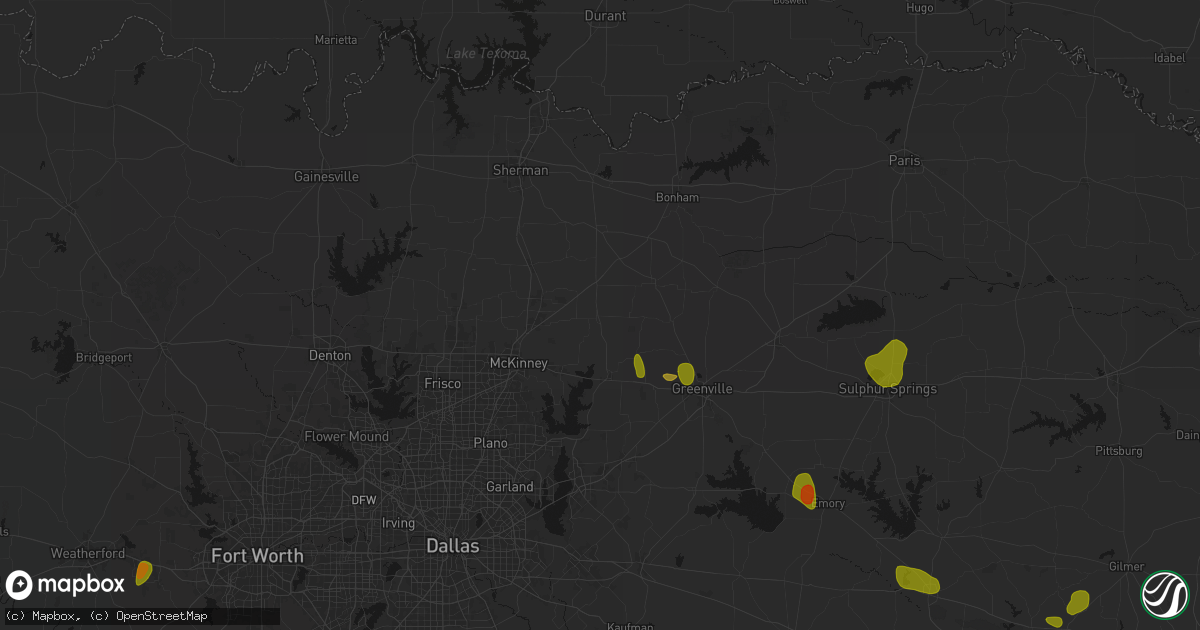Click the yellow patch south of Sulphur Springs near bottom
1200x630 pixels.
click(x=917, y=579)
